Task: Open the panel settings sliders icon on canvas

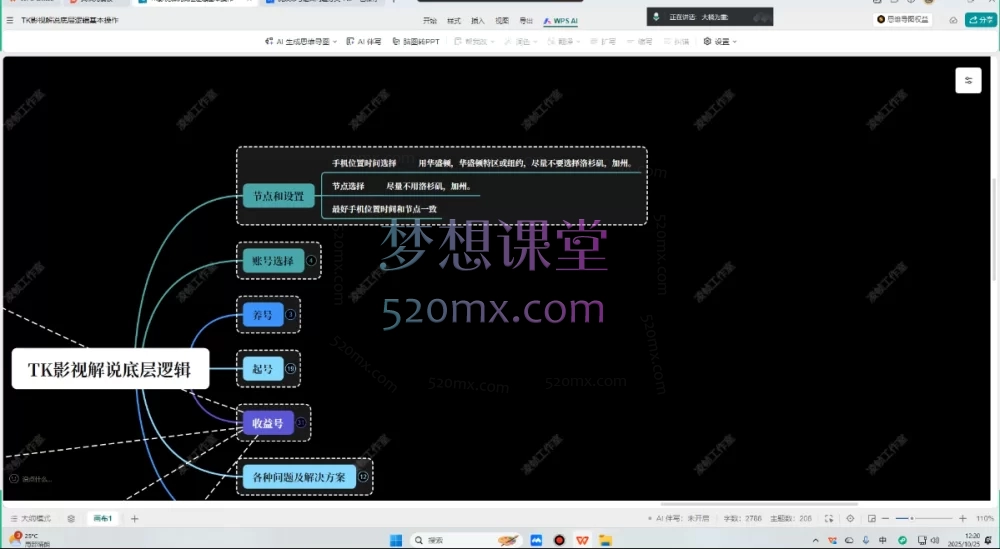Action: tap(968, 80)
